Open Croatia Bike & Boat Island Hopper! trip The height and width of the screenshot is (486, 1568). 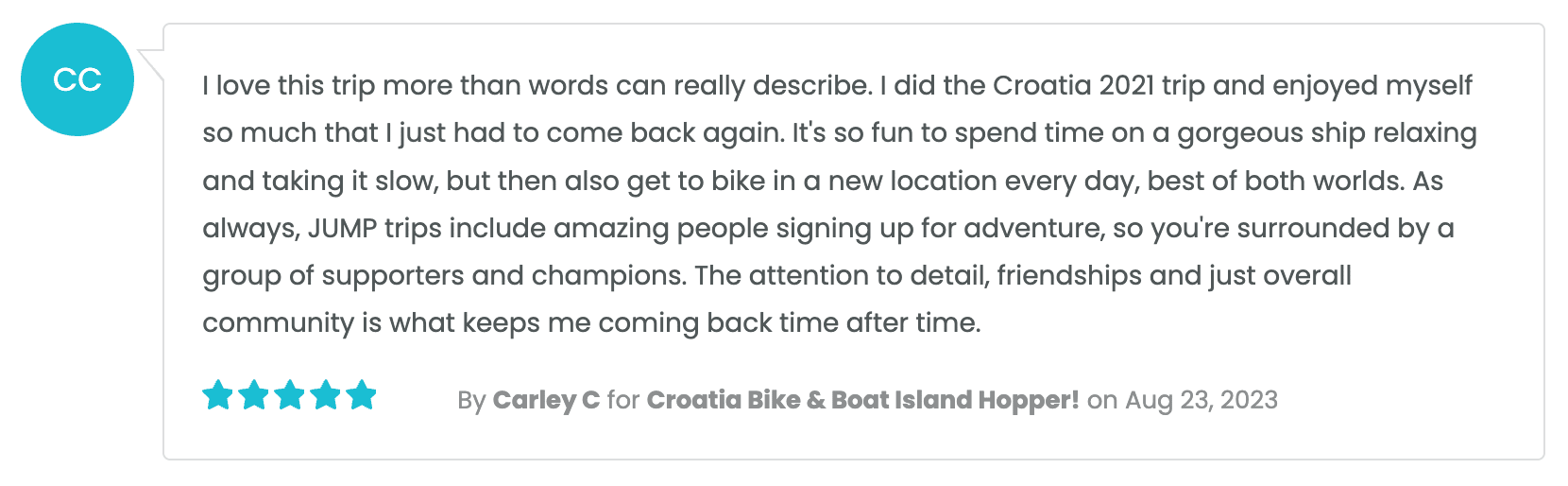pyautogui.click(x=862, y=400)
